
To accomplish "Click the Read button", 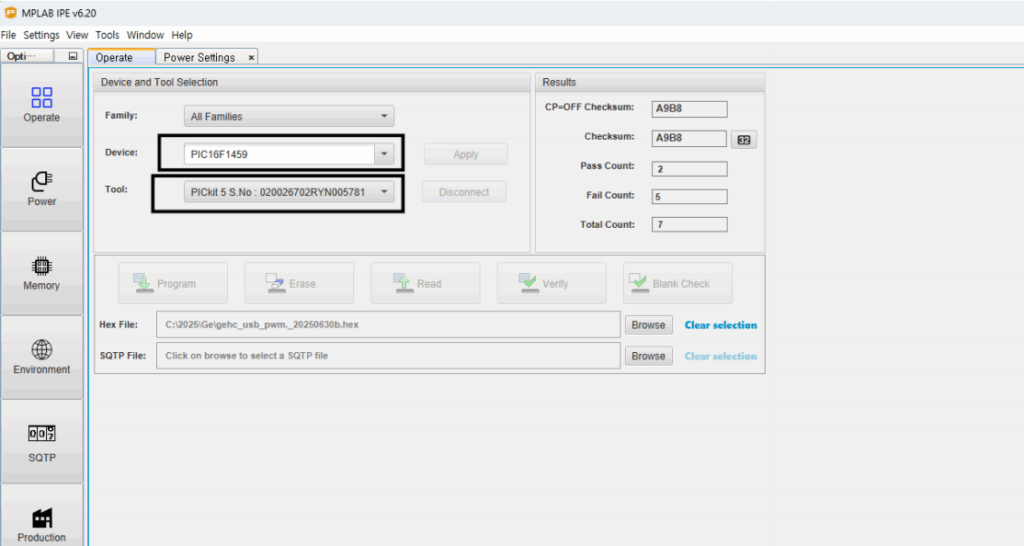I will click(425, 283).
